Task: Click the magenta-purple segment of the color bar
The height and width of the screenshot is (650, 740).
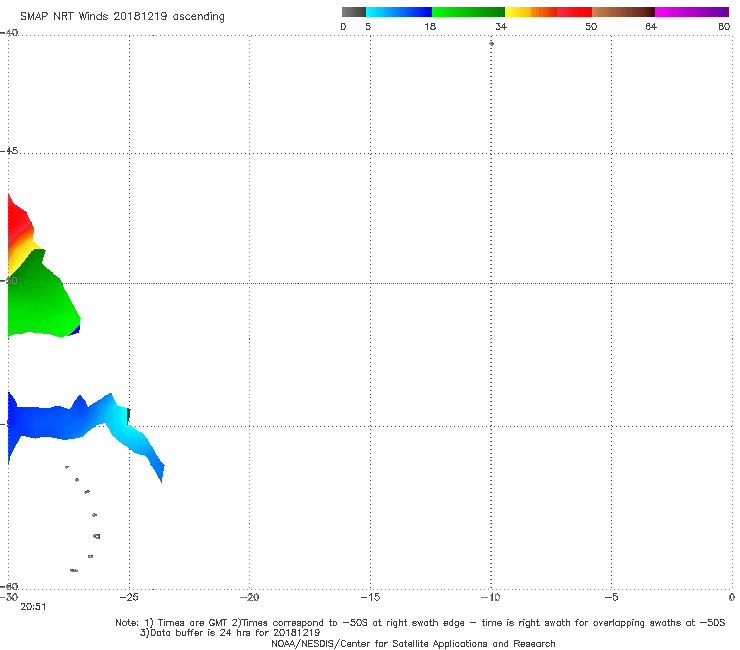Action: (x=692, y=12)
